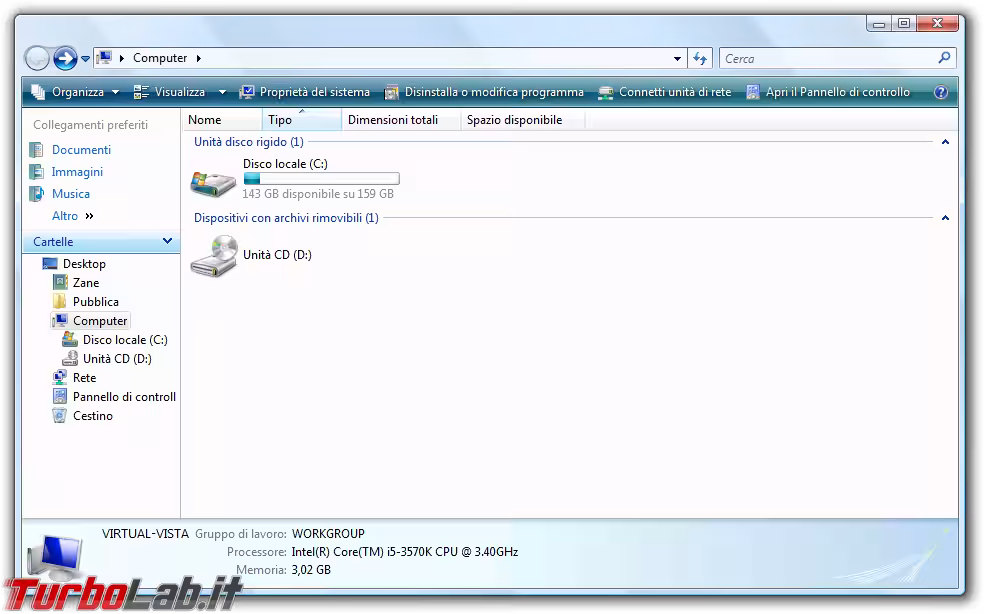Image resolution: width=984 pixels, height=614 pixels.
Task: Select the Unità disco rigido (1) group header
Action: coord(249,142)
